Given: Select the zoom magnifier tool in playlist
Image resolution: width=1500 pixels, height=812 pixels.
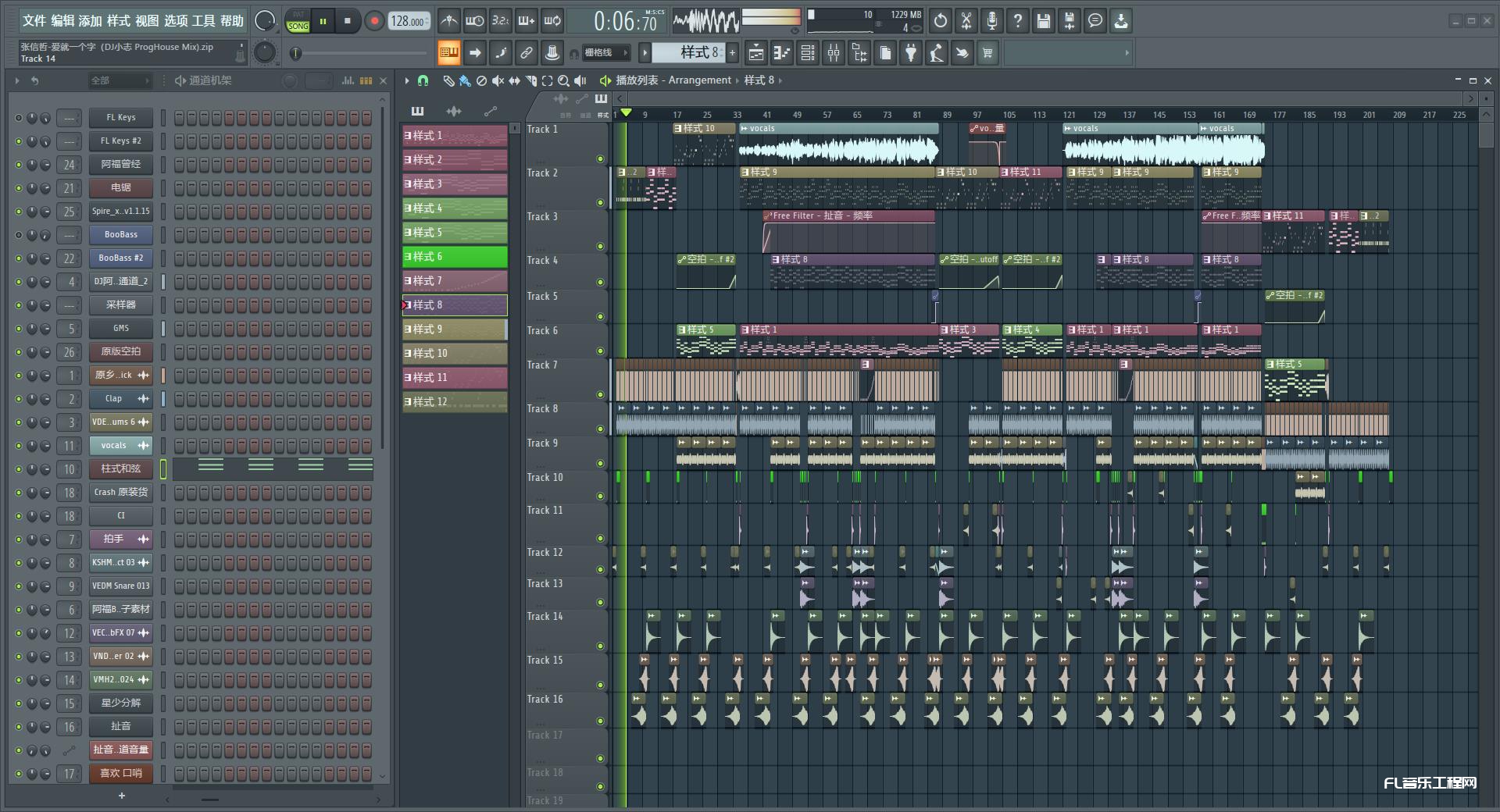Looking at the screenshot, I should tap(563, 80).
